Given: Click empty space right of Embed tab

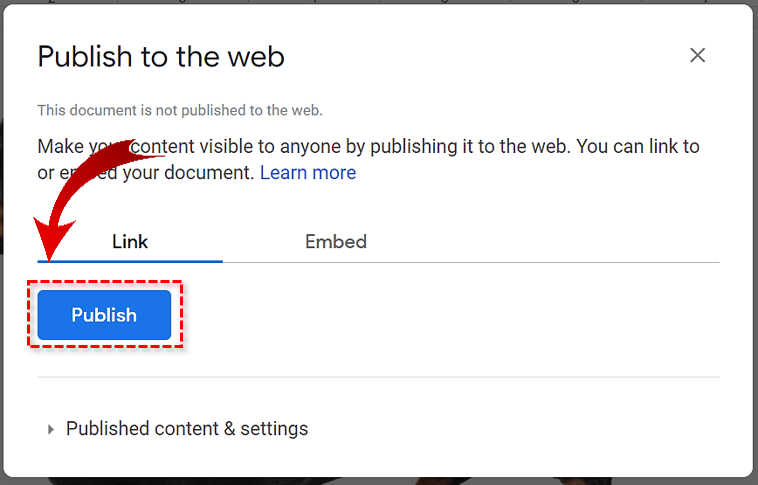Looking at the screenshot, I should coord(550,241).
